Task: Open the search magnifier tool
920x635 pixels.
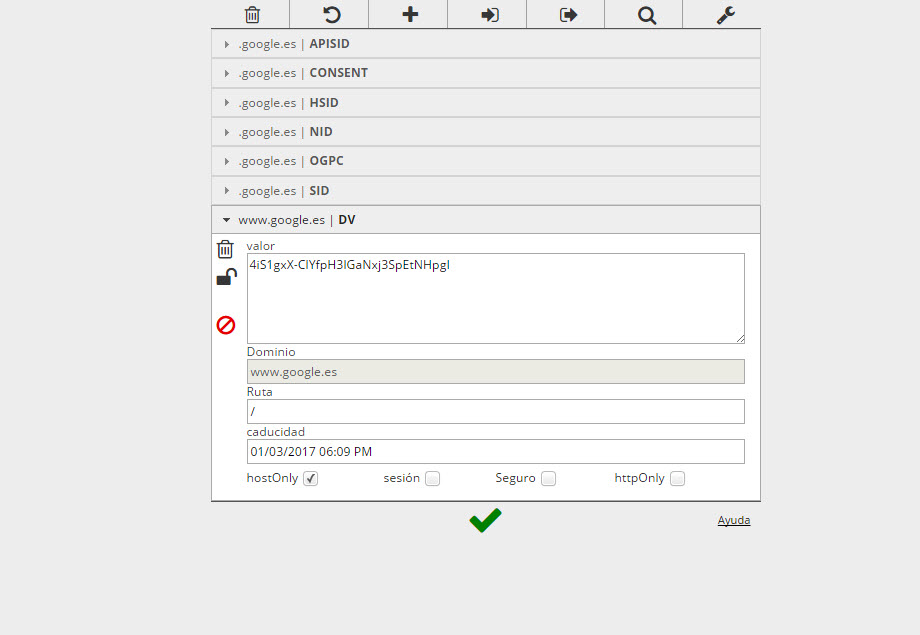Action: 646,15
